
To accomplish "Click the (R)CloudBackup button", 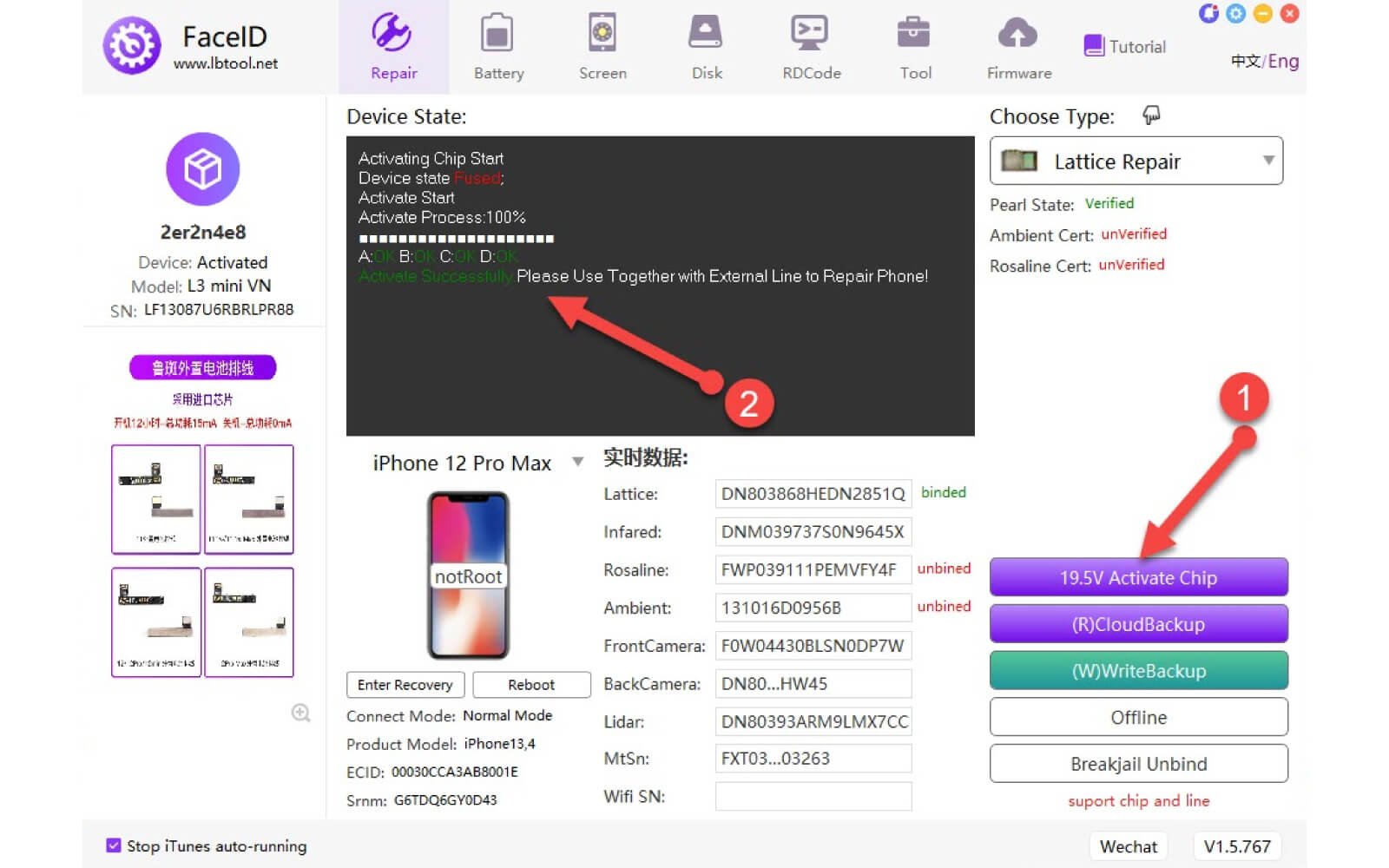I will 1138,624.
